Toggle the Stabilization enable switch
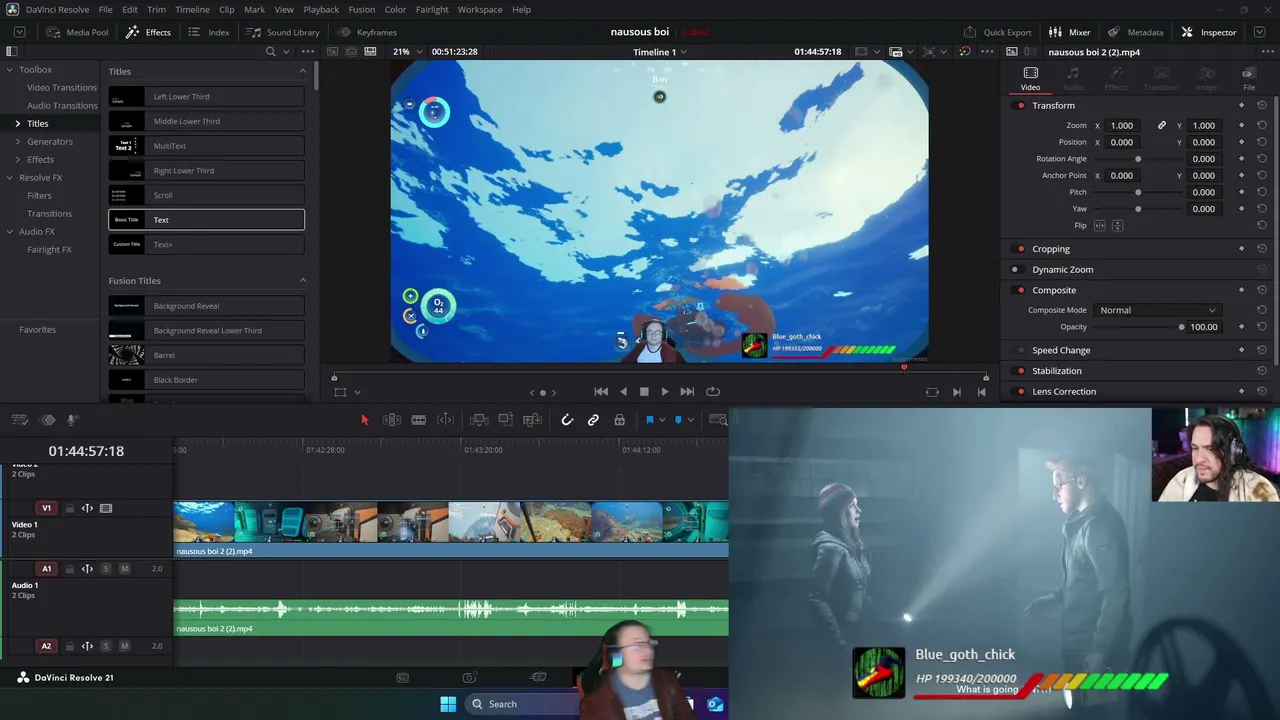This screenshot has height=720, width=1280. click(1020, 371)
